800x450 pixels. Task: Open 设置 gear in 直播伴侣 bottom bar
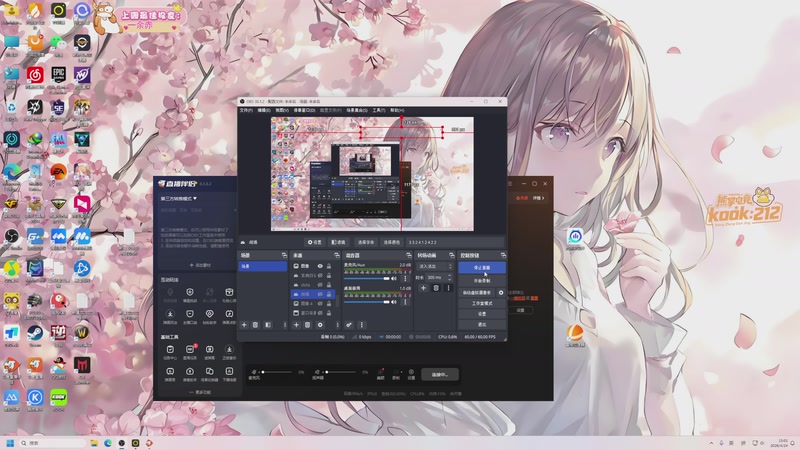pyautogui.click(x=411, y=373)
